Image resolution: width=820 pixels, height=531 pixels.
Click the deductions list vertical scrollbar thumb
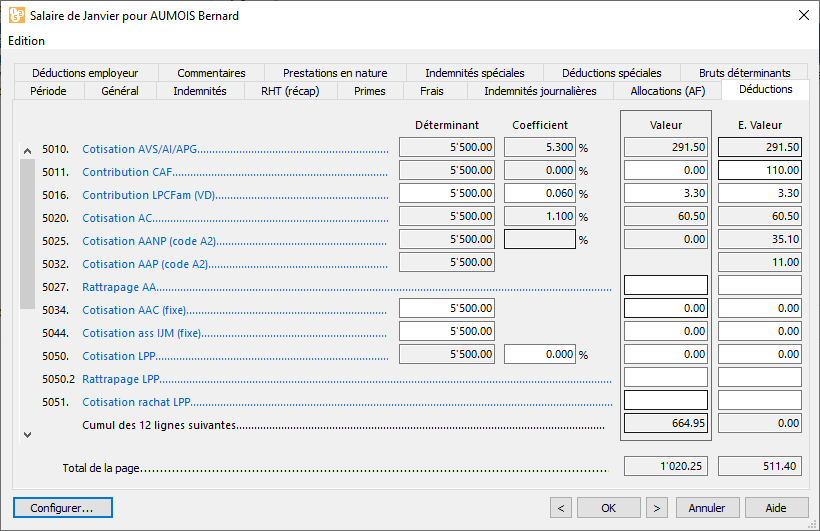point(28,234)
